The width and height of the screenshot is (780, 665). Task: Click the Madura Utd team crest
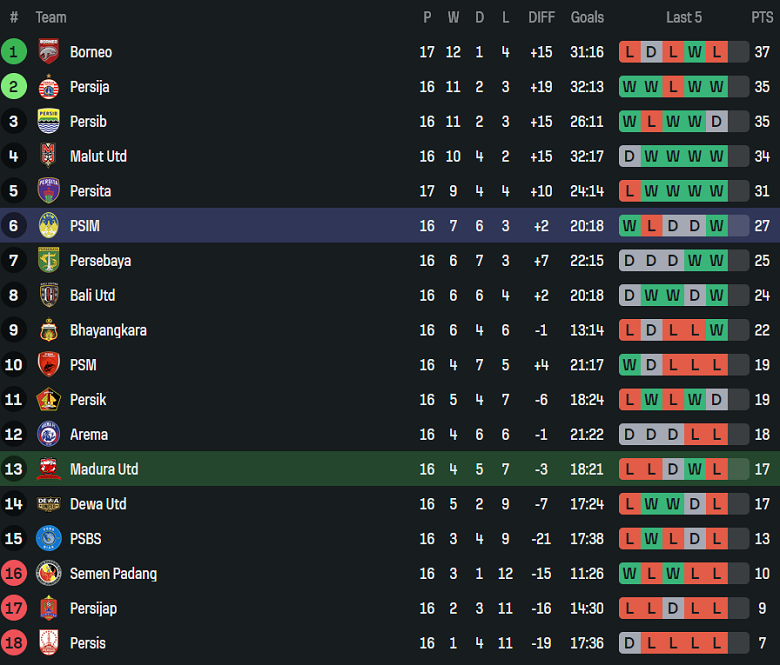click(x=48, y=469)
